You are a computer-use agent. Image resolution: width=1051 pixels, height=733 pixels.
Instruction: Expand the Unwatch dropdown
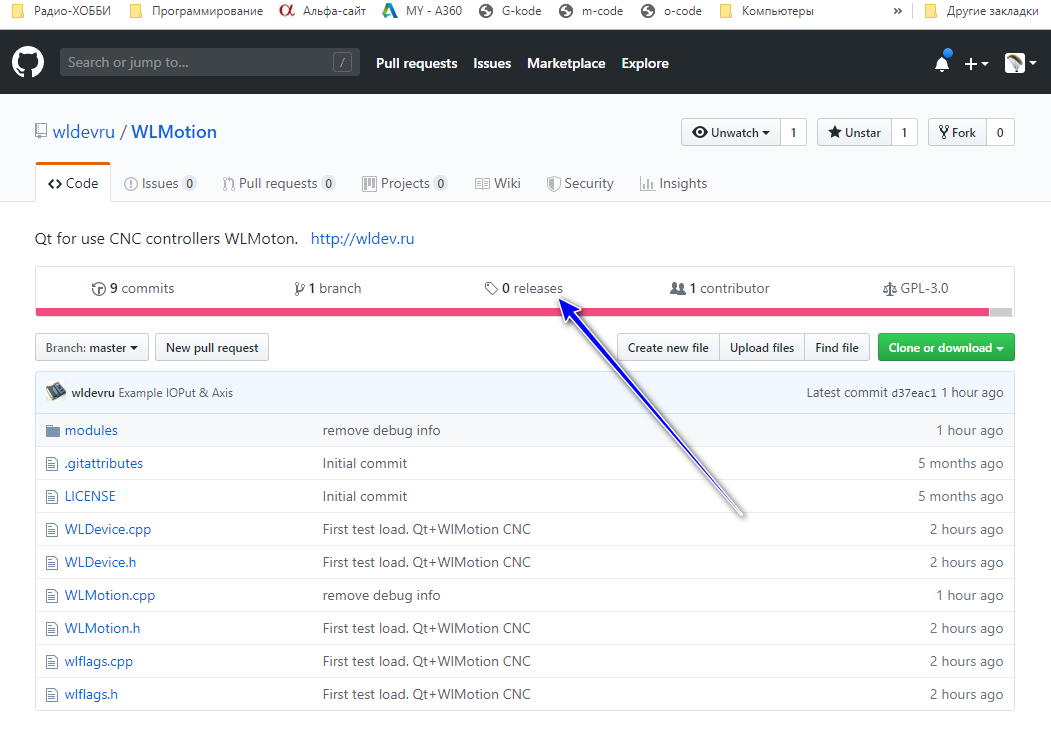[x=731, y=132]
